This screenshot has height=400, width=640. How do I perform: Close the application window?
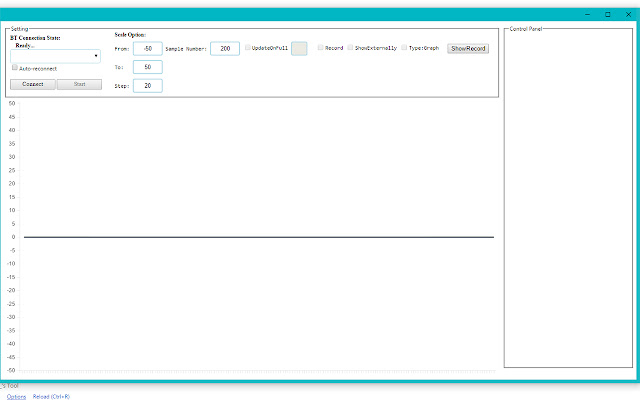pos(629,14)
